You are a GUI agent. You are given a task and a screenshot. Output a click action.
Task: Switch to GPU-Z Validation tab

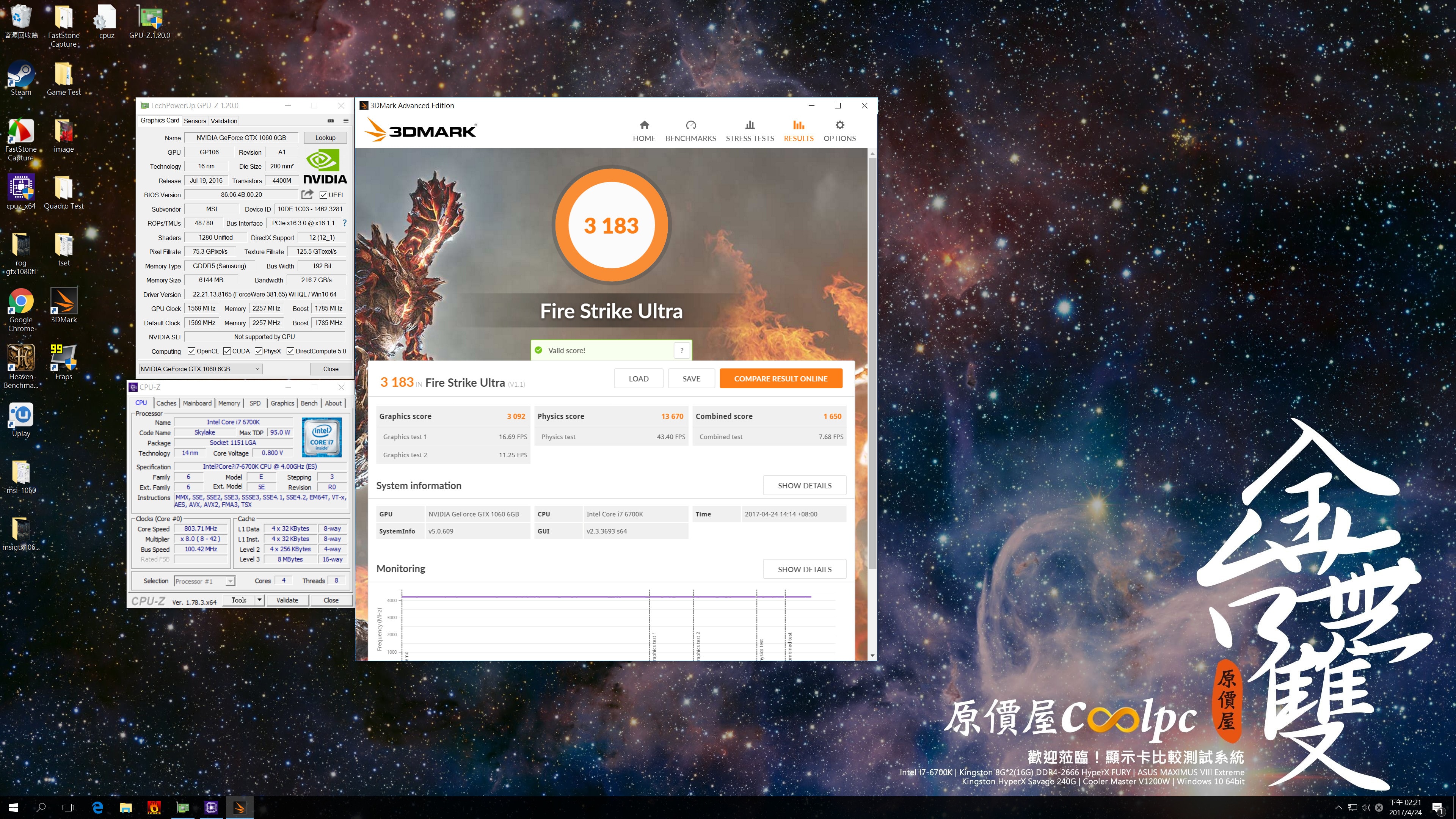(x=224, y=121)
